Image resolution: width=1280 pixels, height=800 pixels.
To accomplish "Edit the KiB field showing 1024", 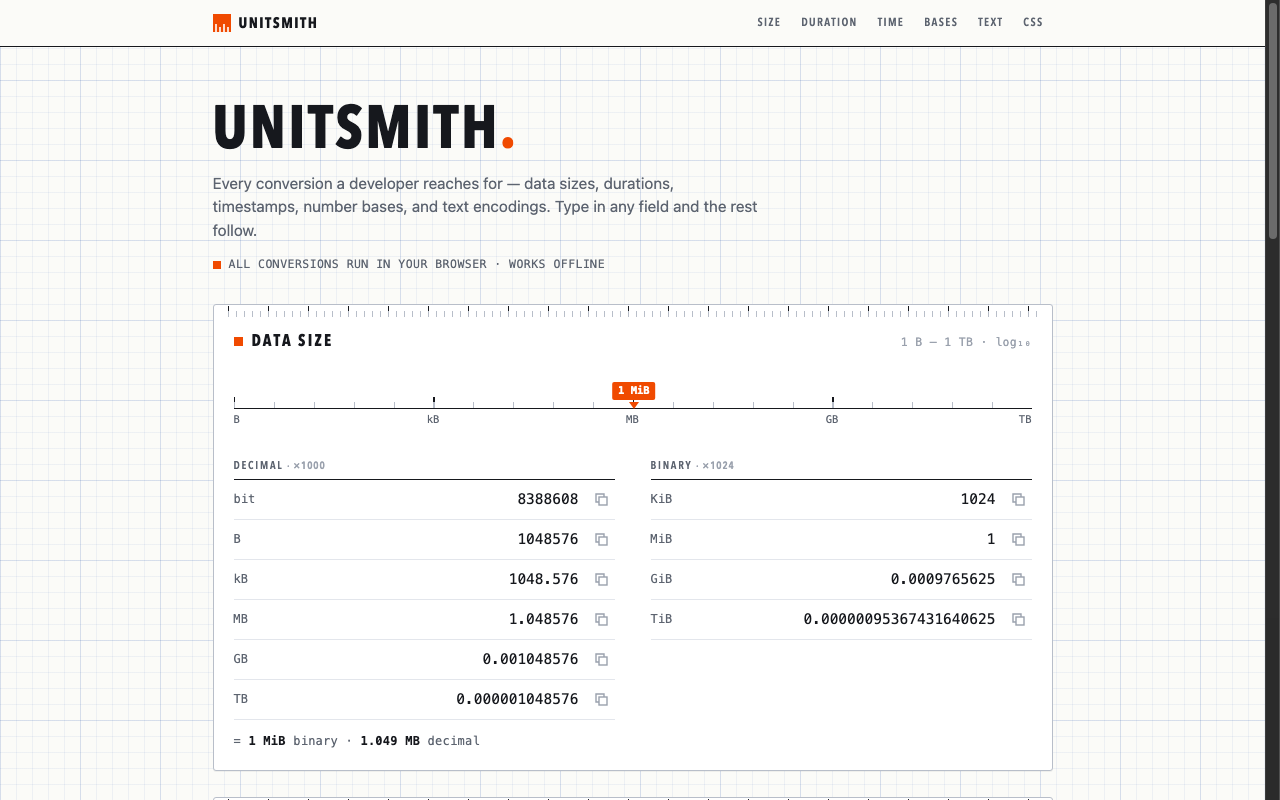I will (x=841, y=499).
